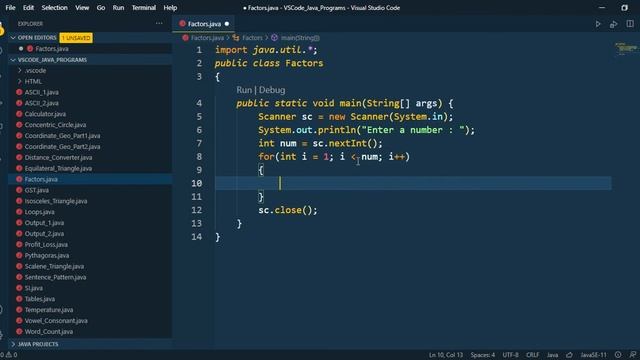Click the method icon in breadcrumb before main

tap(274, 38)
